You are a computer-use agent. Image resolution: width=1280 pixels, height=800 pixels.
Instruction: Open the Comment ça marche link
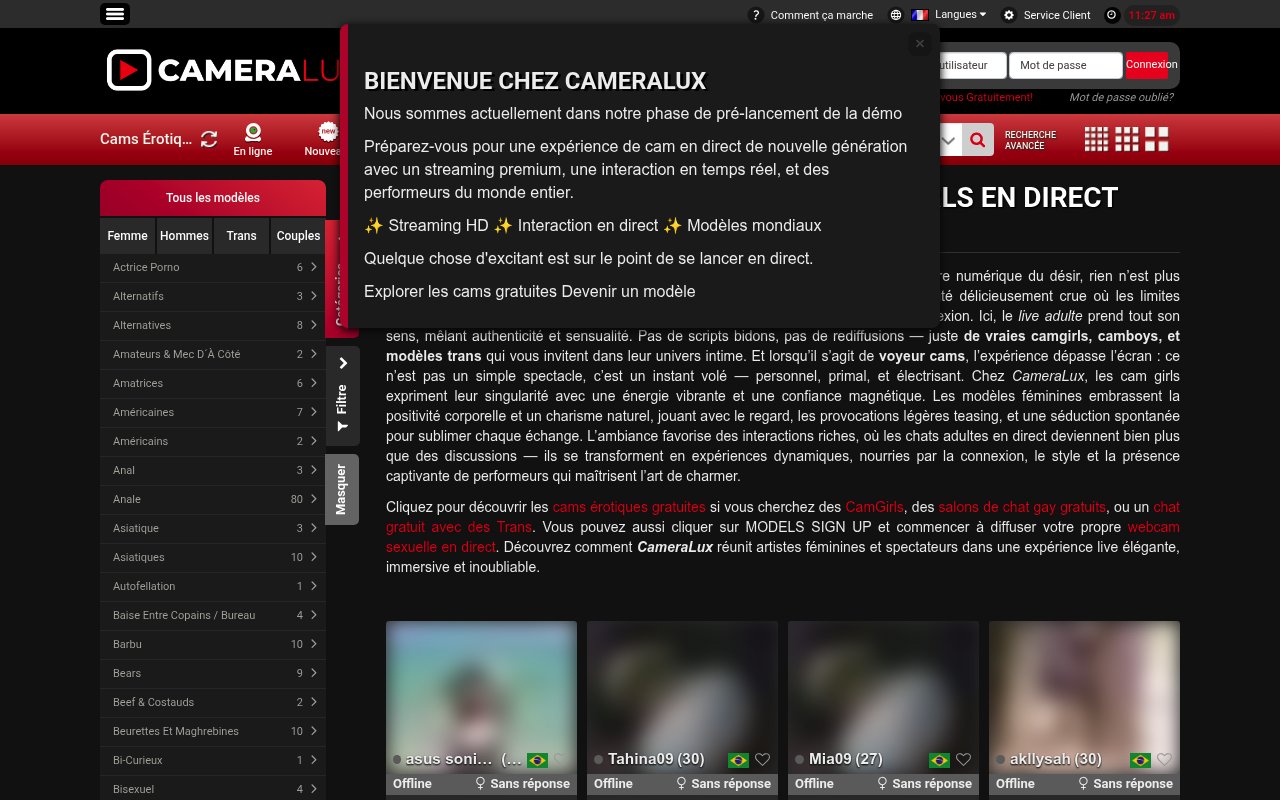click(822, 15)
